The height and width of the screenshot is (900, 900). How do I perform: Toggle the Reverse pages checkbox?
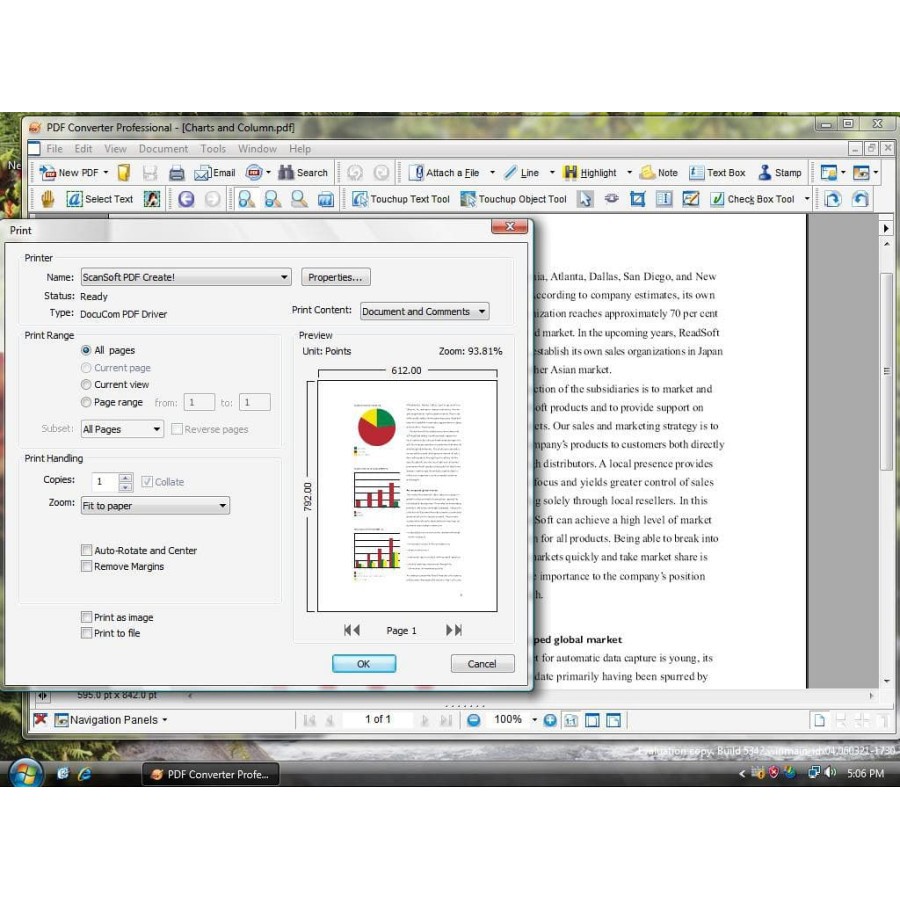click(x=177, y=429)
